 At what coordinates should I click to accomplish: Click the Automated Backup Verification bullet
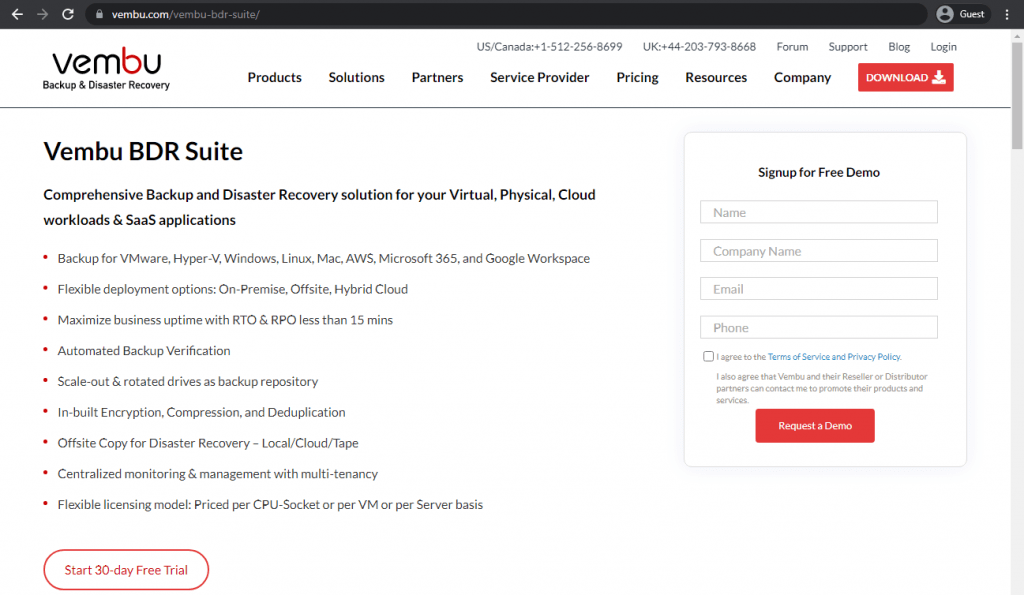tap(144, 351)
